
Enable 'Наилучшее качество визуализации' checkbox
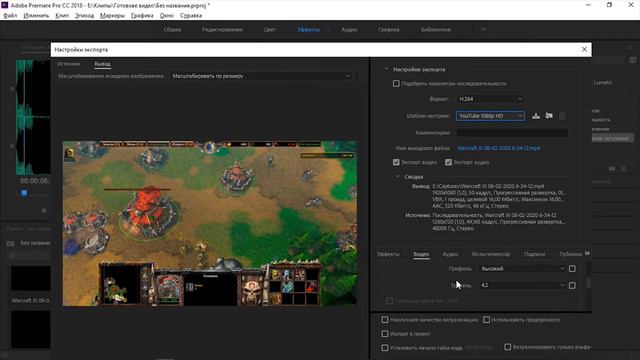click(x=384, y=320)
